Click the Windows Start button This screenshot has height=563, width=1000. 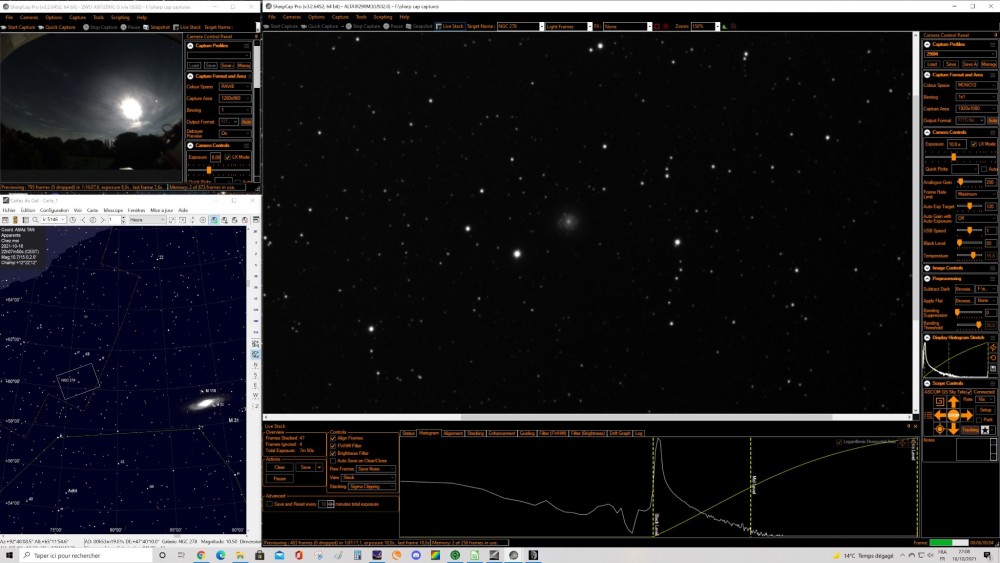pyautogui.click(x=9, y=555)
